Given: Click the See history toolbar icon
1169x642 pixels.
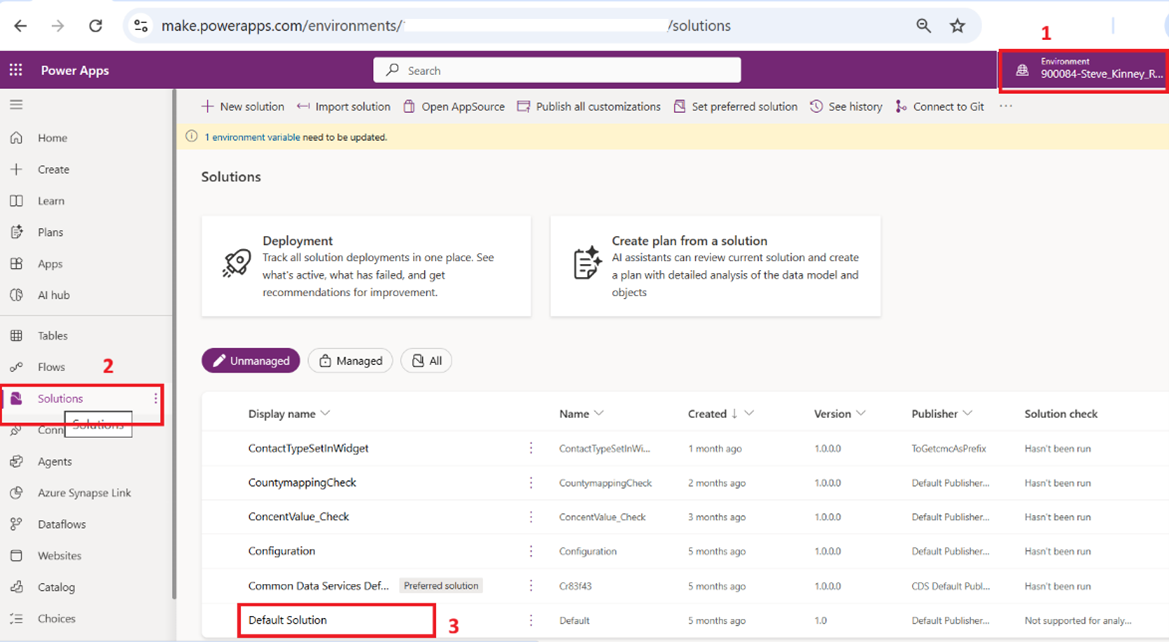Looking at the screenshot, I should tap(846, 107).
